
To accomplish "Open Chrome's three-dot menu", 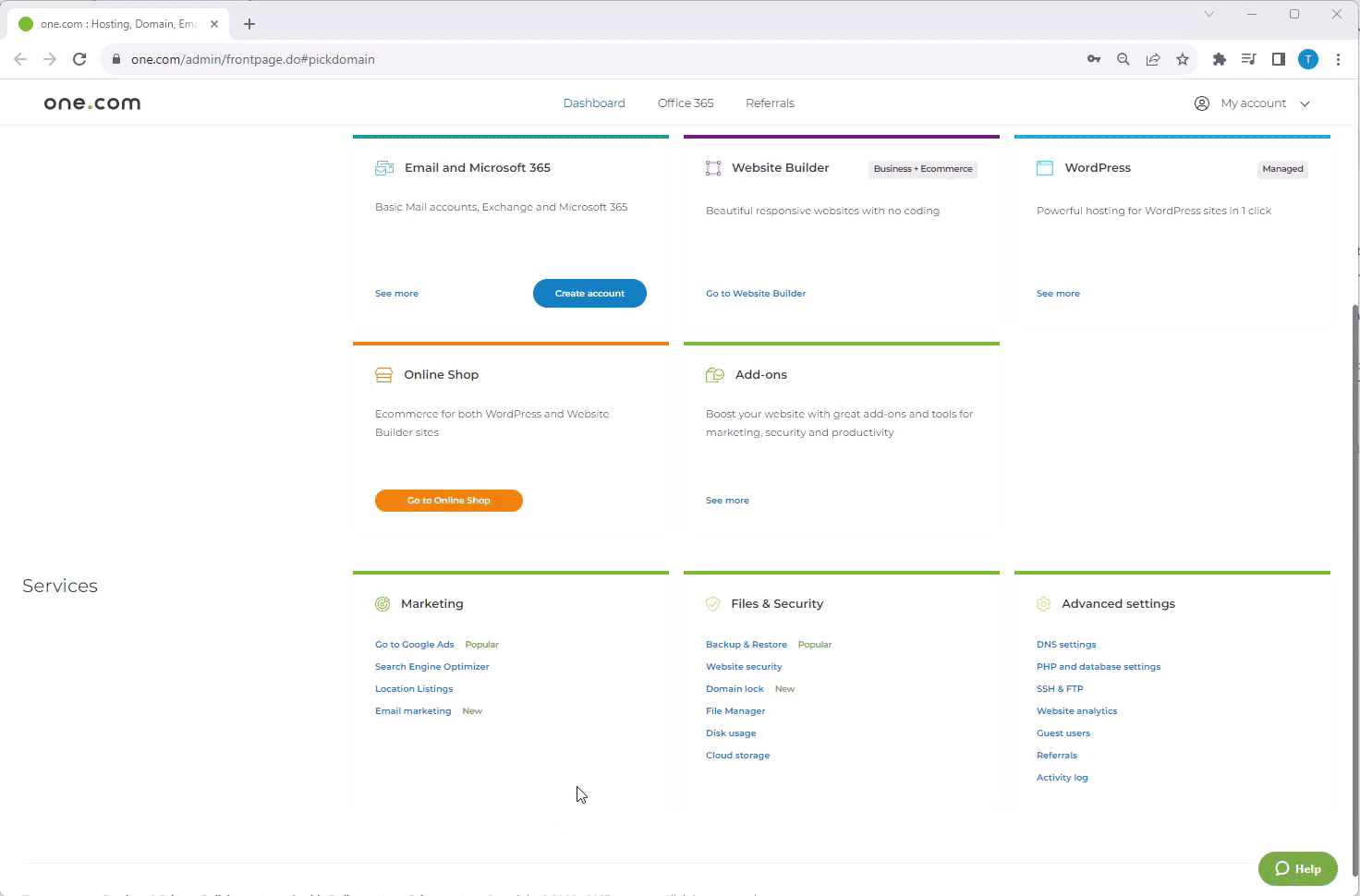I will 1338,59.
